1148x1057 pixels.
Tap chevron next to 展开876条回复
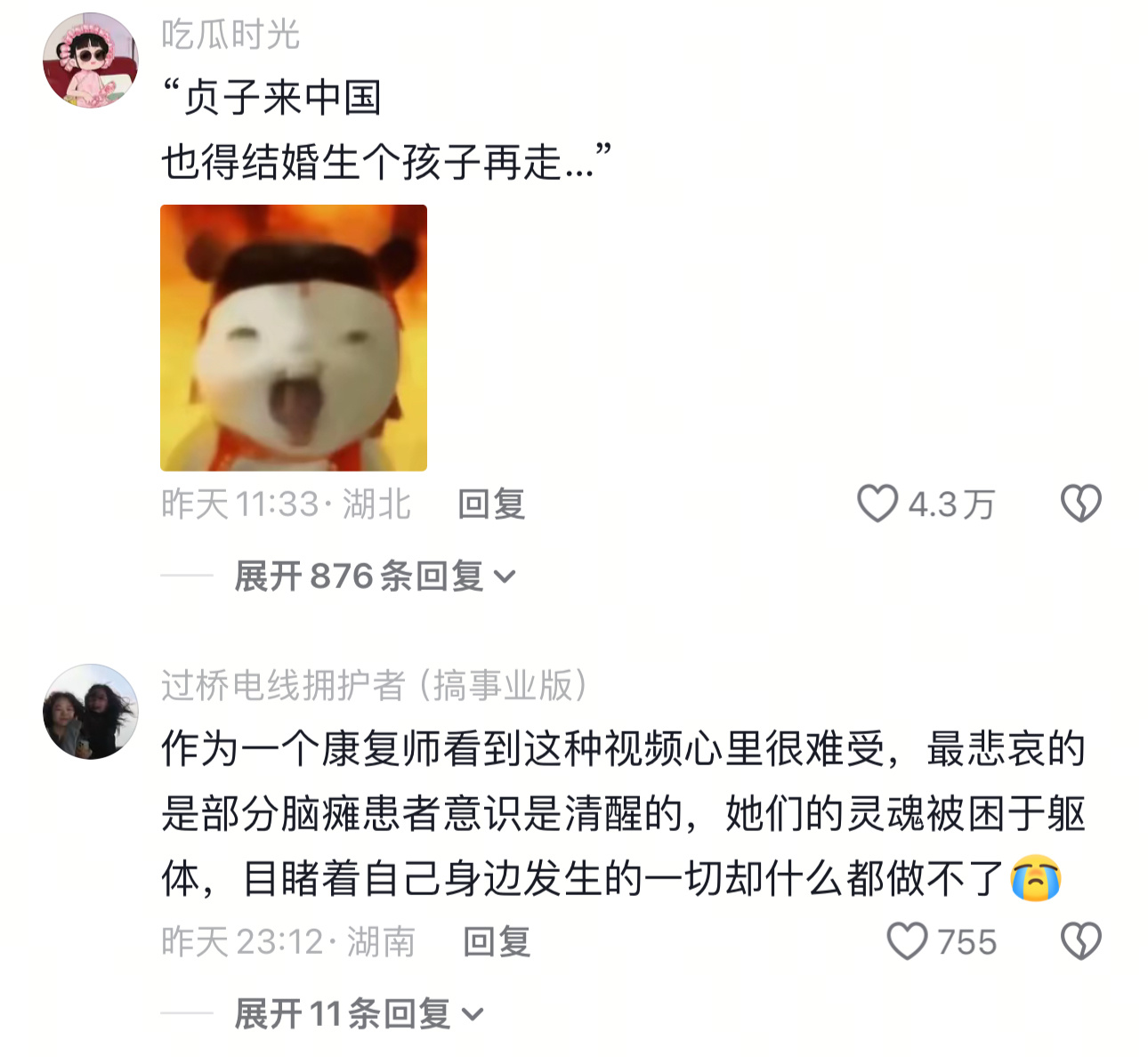tap(505, 577)
